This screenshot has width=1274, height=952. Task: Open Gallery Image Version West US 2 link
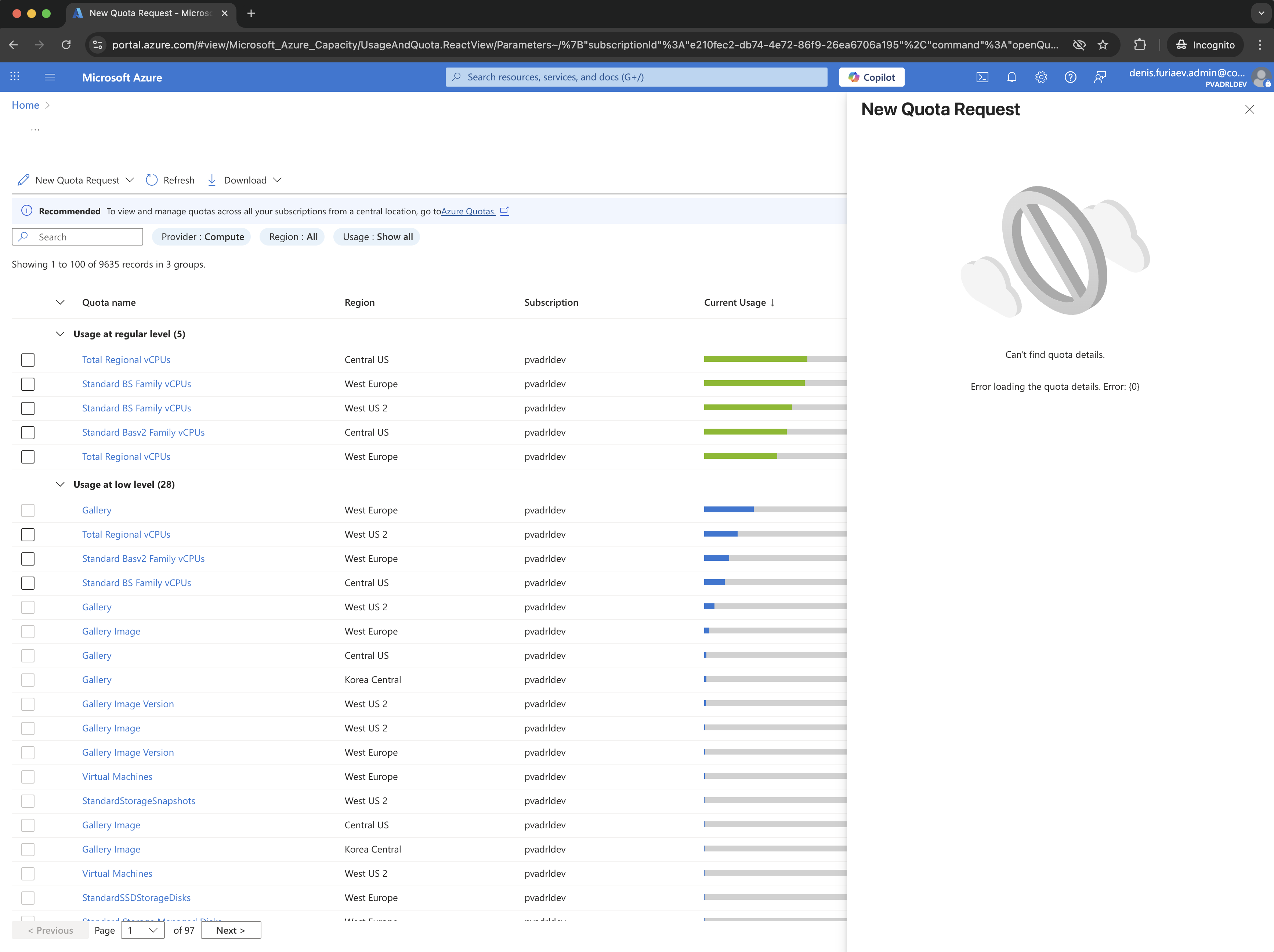coord(128,704)
